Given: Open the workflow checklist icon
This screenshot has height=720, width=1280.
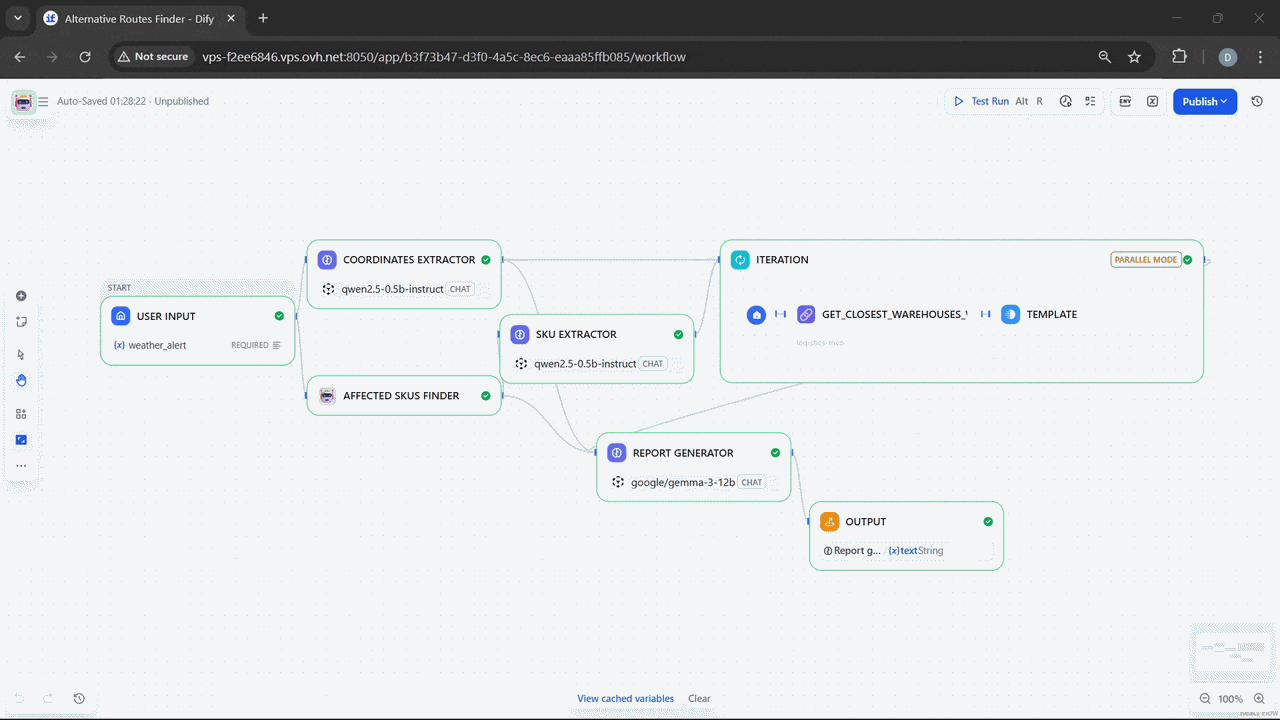Looking at the screenshot, I should click(x=1090, y=101).
